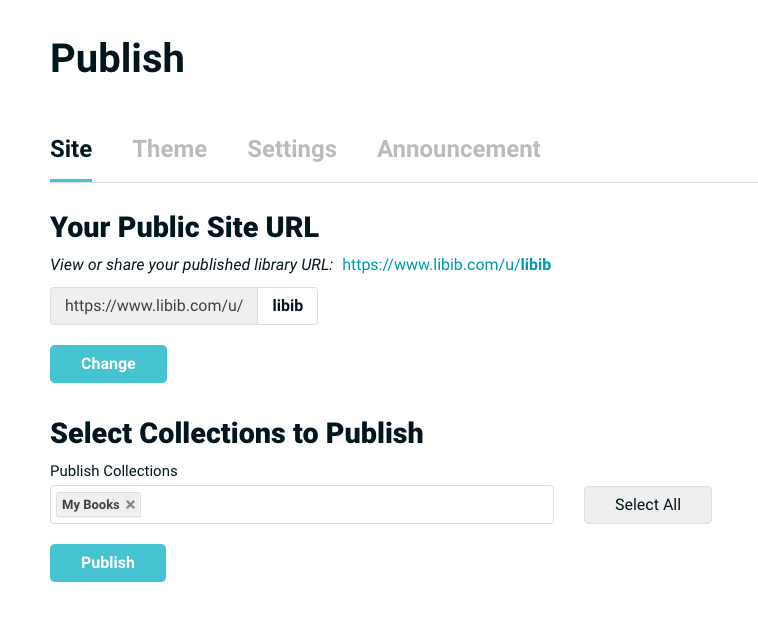758x626 pixels.
Task: Select the Site tab
Action: [x=71, y=149]
